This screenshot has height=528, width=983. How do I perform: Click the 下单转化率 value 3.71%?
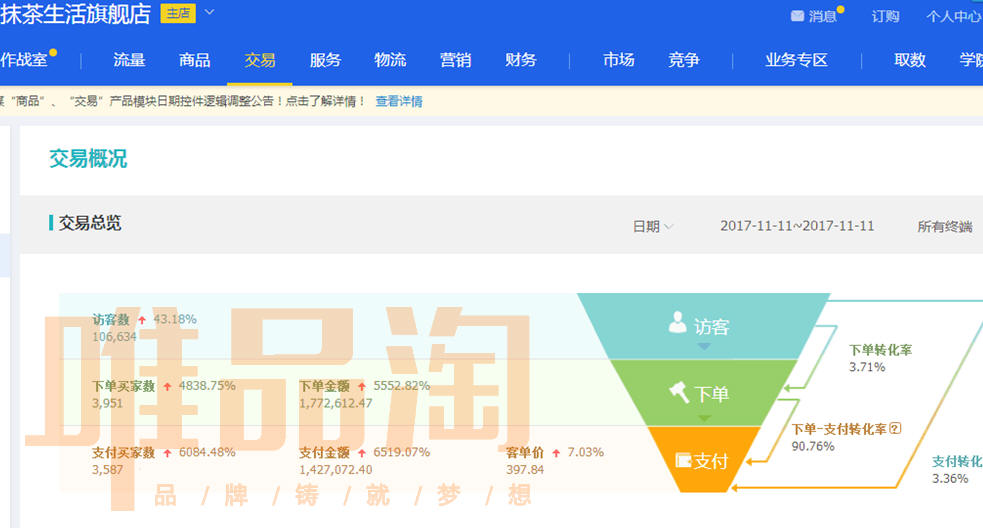[x=867, y=367]
